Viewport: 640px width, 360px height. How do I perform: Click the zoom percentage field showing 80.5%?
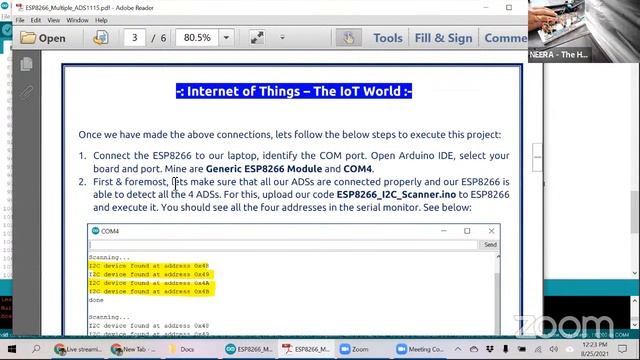click(x=197, y=38)
